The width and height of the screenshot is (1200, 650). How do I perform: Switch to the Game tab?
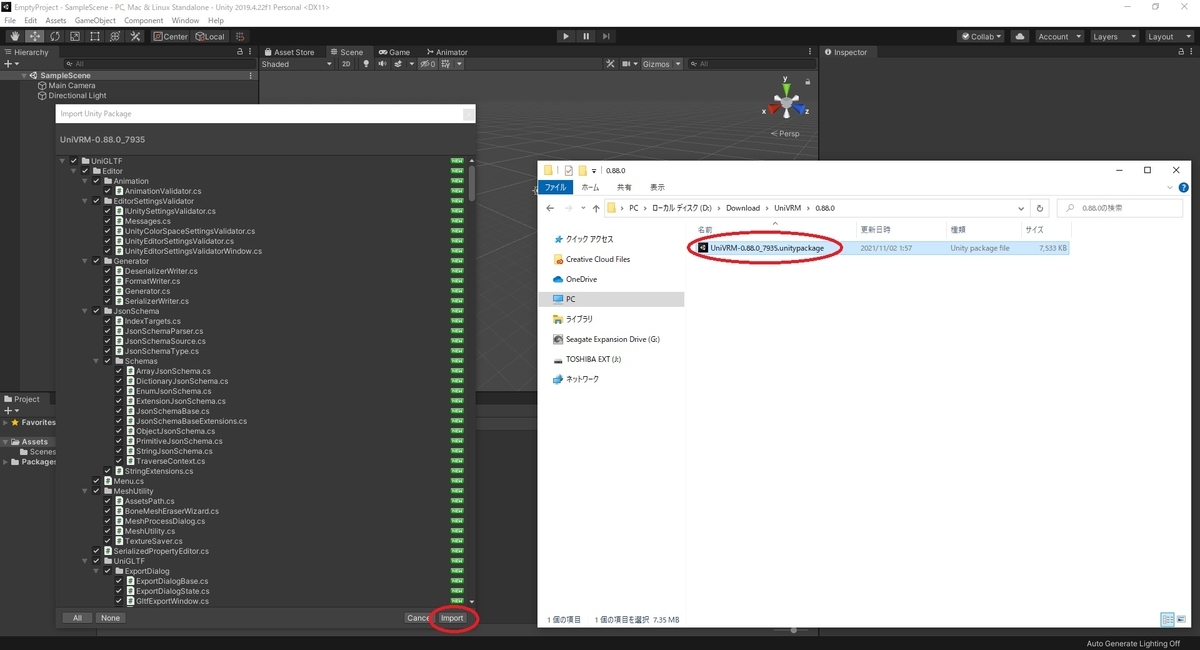pos(394,52)
